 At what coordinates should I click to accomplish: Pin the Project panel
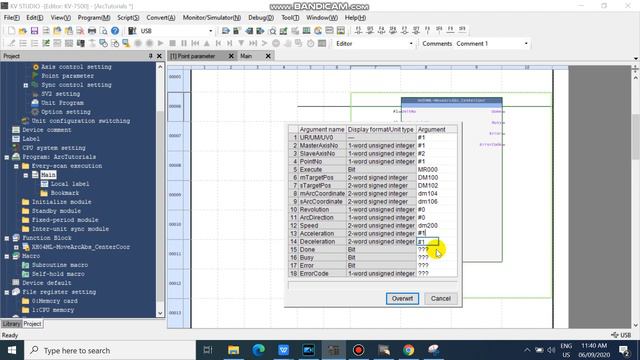tap(150, 56)
